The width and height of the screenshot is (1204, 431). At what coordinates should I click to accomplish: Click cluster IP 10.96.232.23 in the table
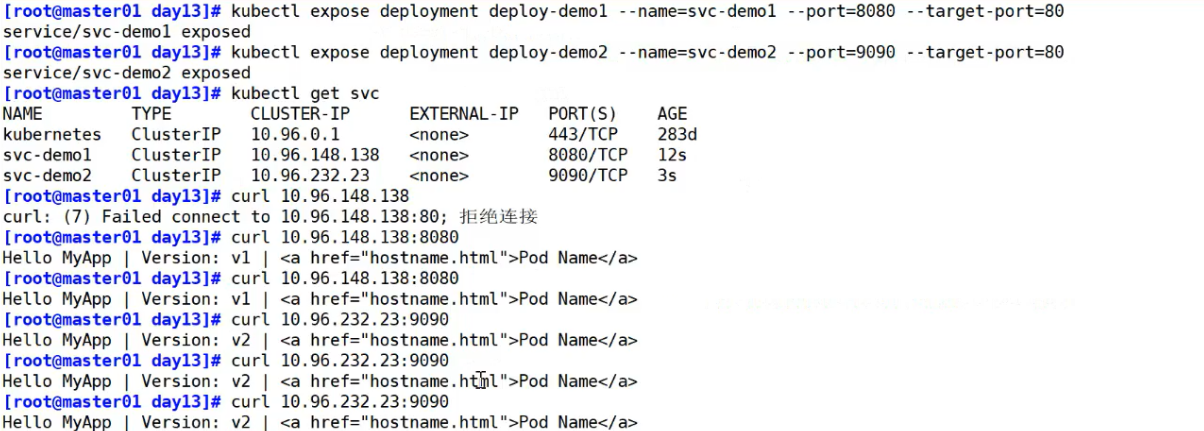click(x=310, y=175)
